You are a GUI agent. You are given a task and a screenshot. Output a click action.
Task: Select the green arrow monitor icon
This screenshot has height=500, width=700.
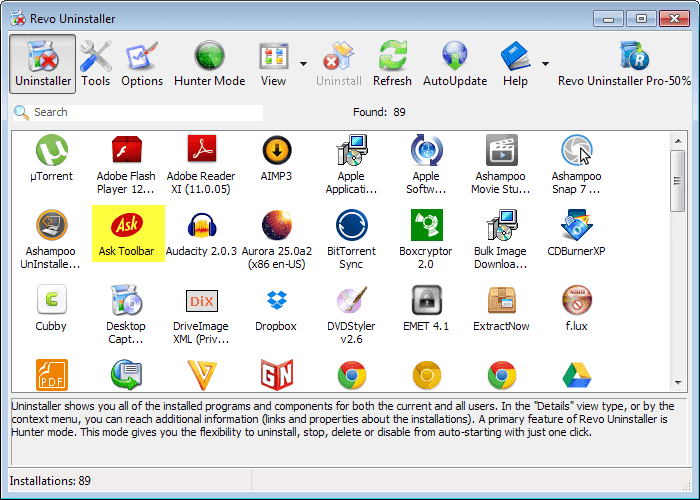[x=126, y=375]
